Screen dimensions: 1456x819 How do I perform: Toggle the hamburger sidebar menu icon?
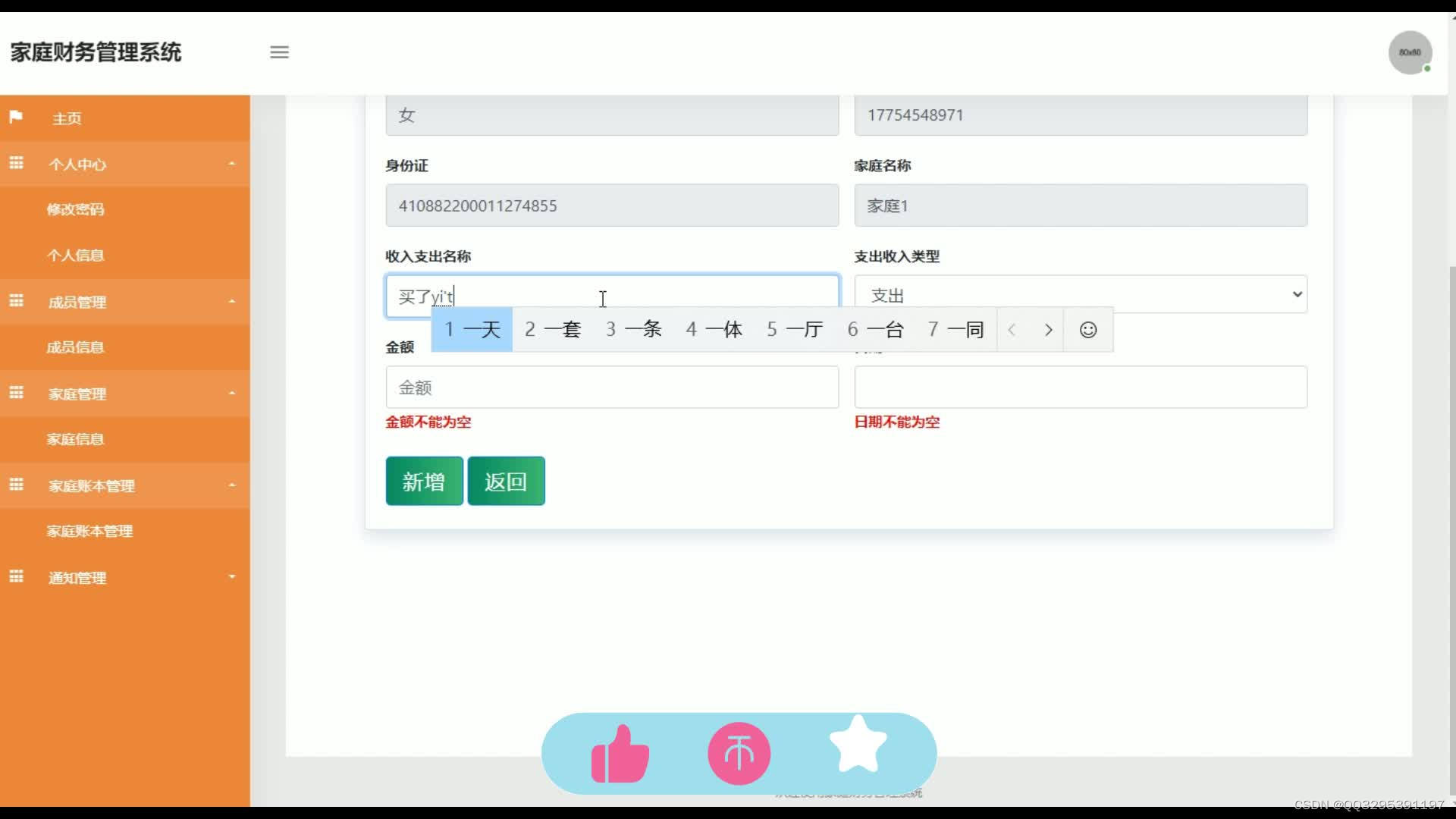(279, 52)
